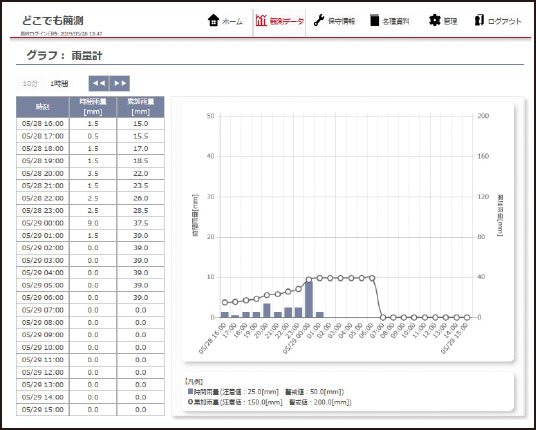
Task: Click the どこでも簡測 site title
Action: point(53,20)
